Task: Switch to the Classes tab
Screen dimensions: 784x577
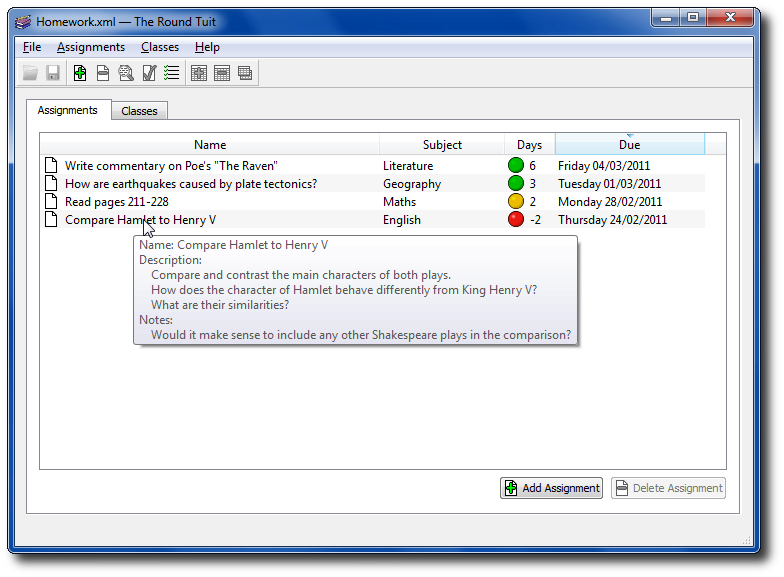Action: point(139,111)
